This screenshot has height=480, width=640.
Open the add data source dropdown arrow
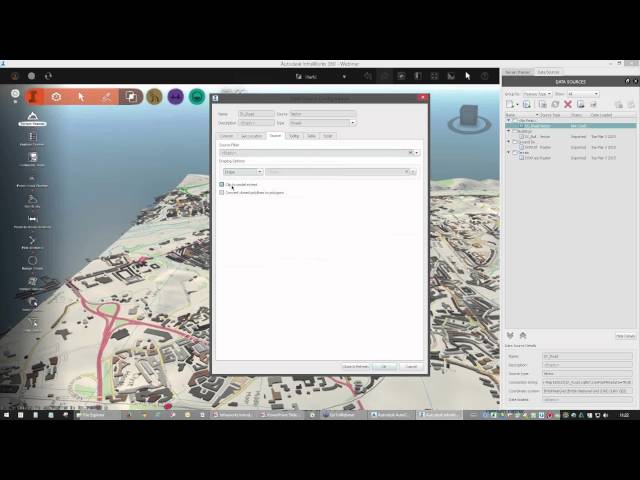point(518,105)
